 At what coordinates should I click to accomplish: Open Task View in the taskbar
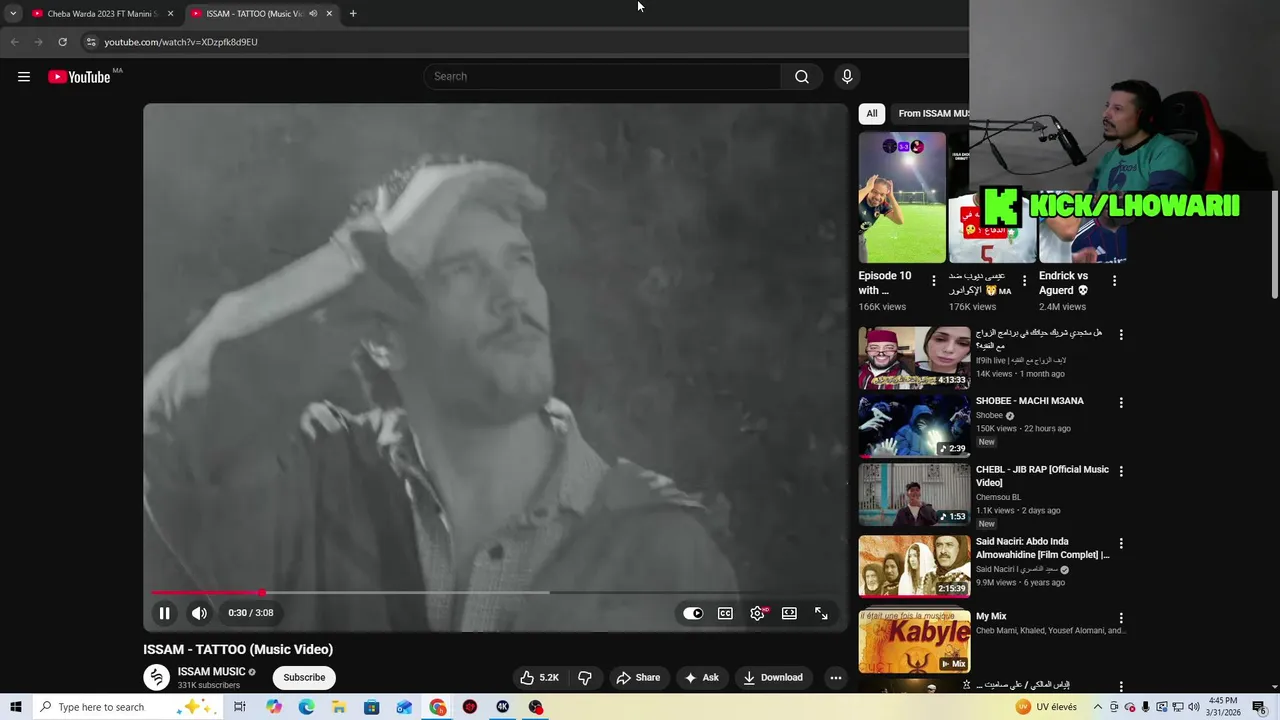tap(240, 707)
